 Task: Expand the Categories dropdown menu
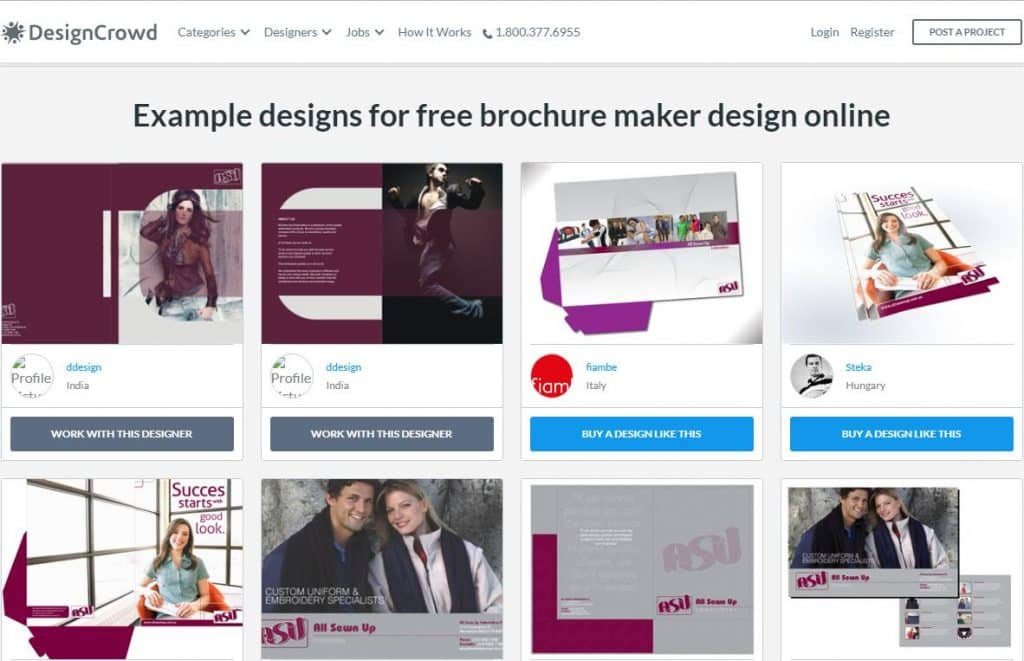pos(214,32)
